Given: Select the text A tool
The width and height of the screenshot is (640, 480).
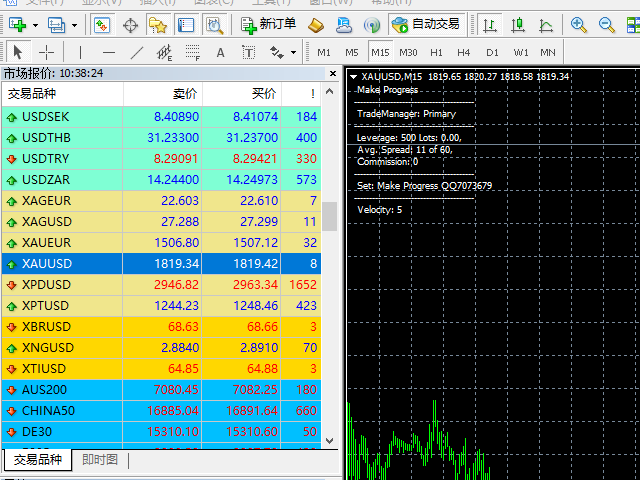Looking at the screenshot, I should point(220,52).
